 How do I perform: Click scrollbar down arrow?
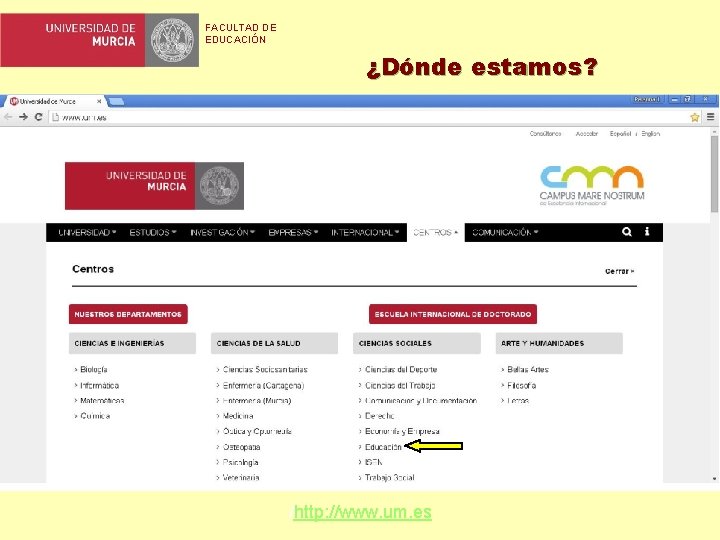click(x=714, y=478)
